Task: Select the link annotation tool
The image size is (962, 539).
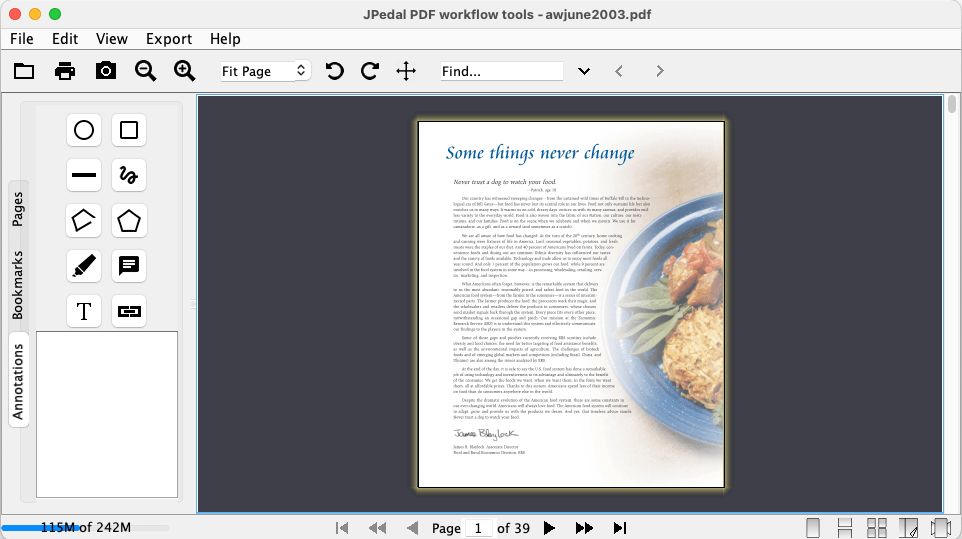Action: coord(129,311)
